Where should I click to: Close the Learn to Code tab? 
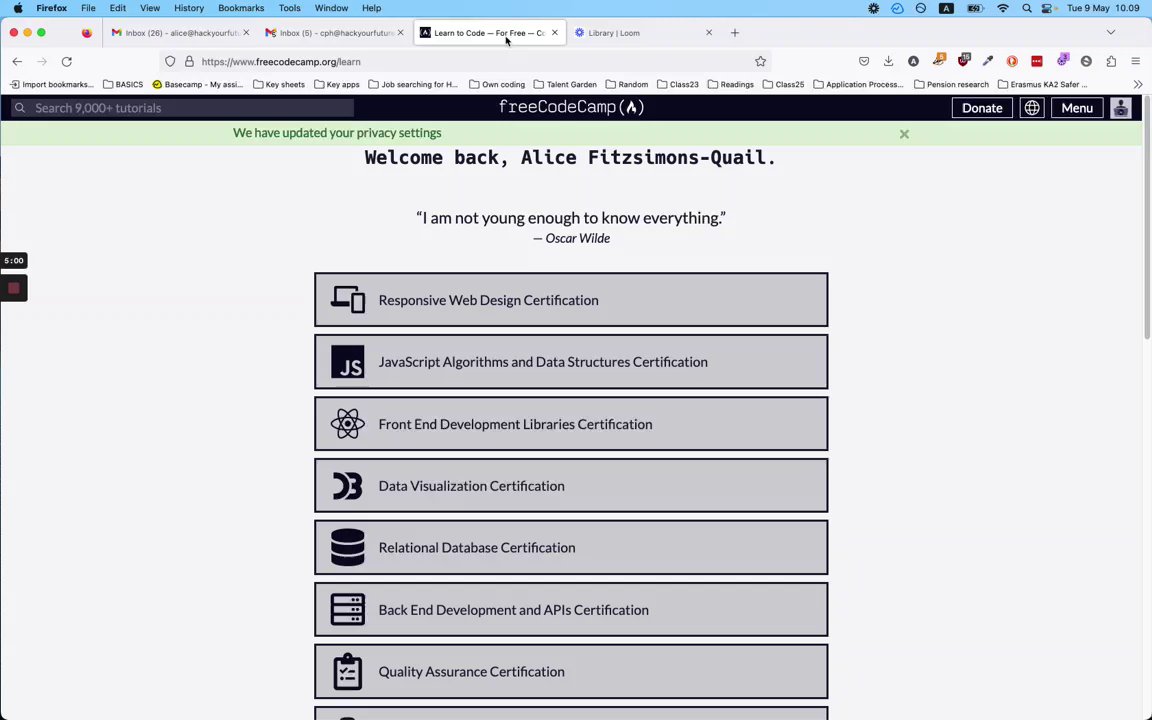(555, 32)
